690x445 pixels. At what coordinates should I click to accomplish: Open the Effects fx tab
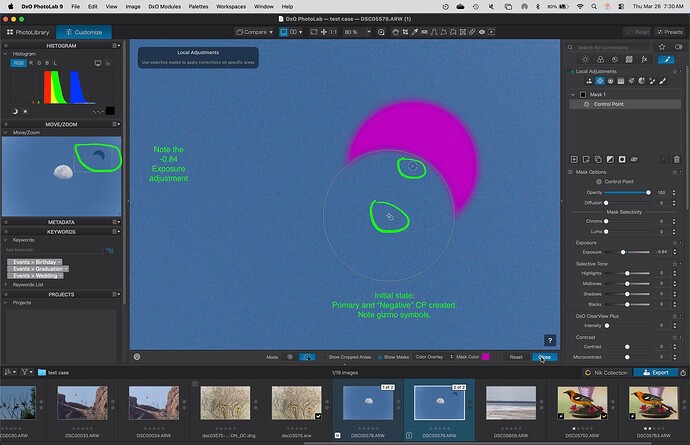[644, 59]
